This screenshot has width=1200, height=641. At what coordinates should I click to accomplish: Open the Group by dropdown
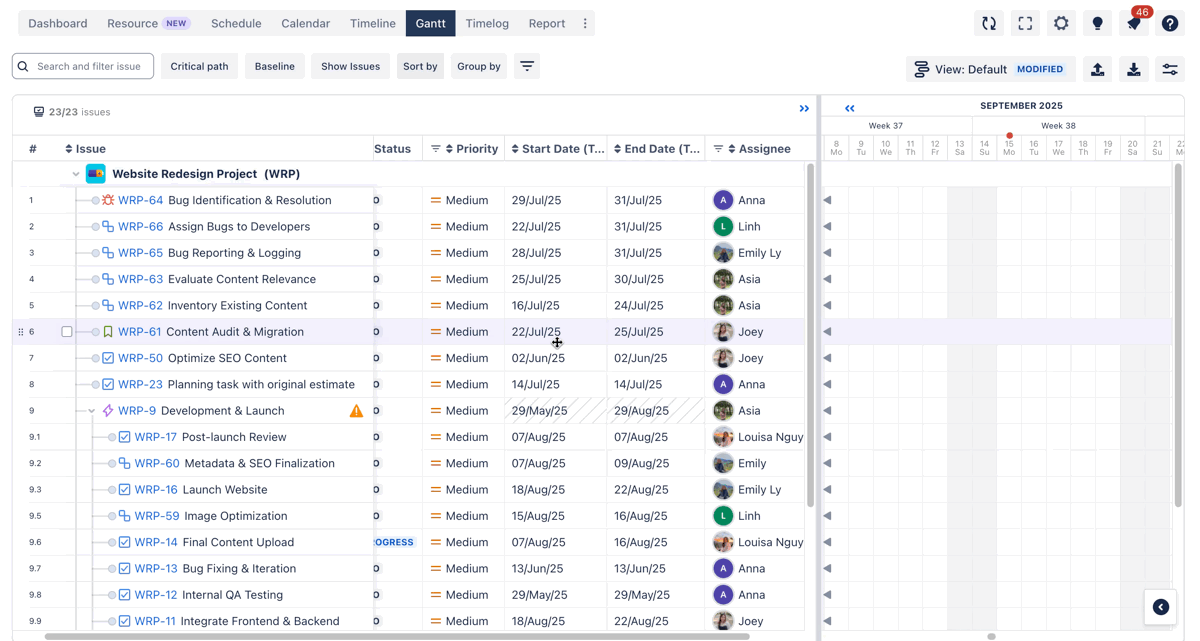tap(478, 66)
